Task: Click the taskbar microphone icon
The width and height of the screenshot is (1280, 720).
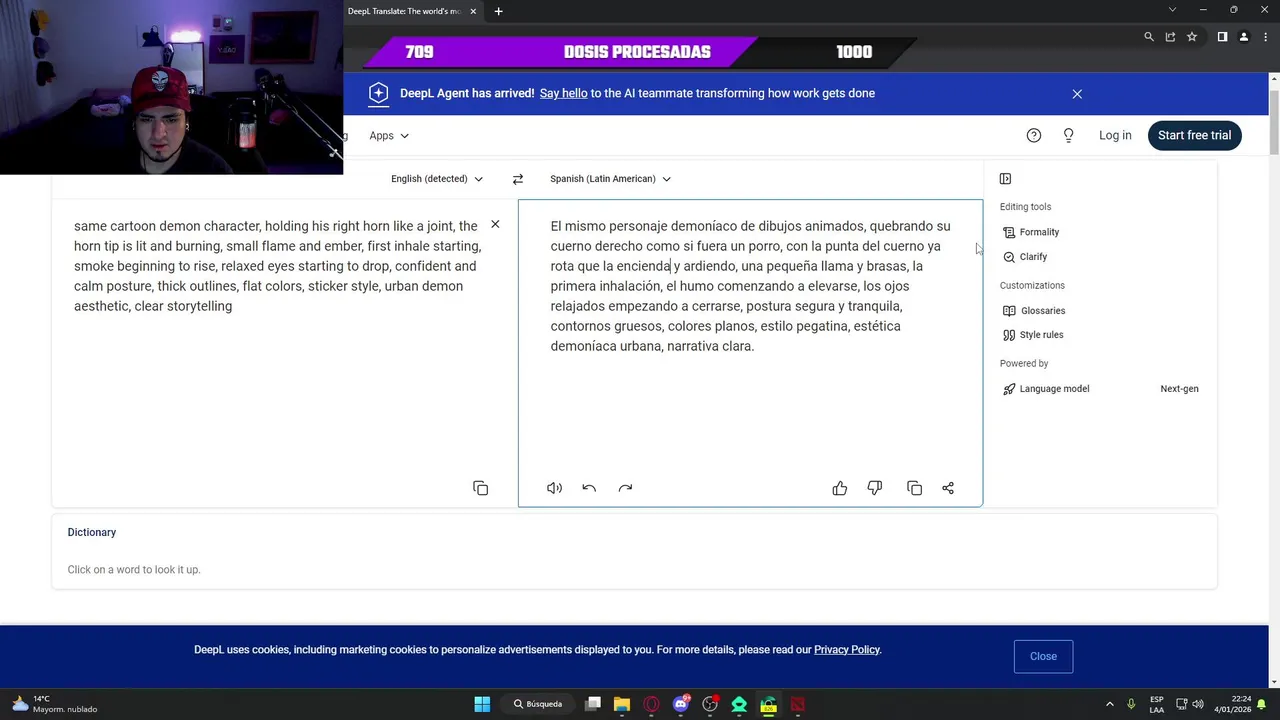Action: coord(1131,704)
